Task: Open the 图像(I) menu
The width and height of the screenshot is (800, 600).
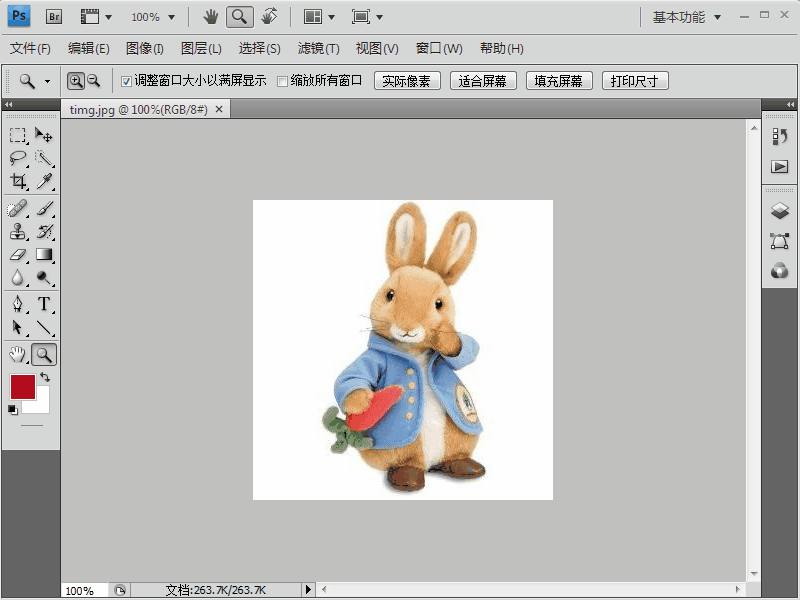Action: pyautogui.click(x=144, y=48)
